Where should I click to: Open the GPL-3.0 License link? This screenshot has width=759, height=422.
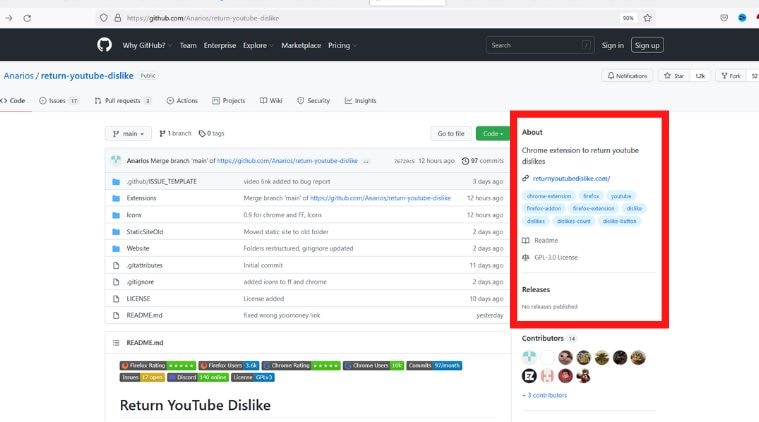point(550,257)
